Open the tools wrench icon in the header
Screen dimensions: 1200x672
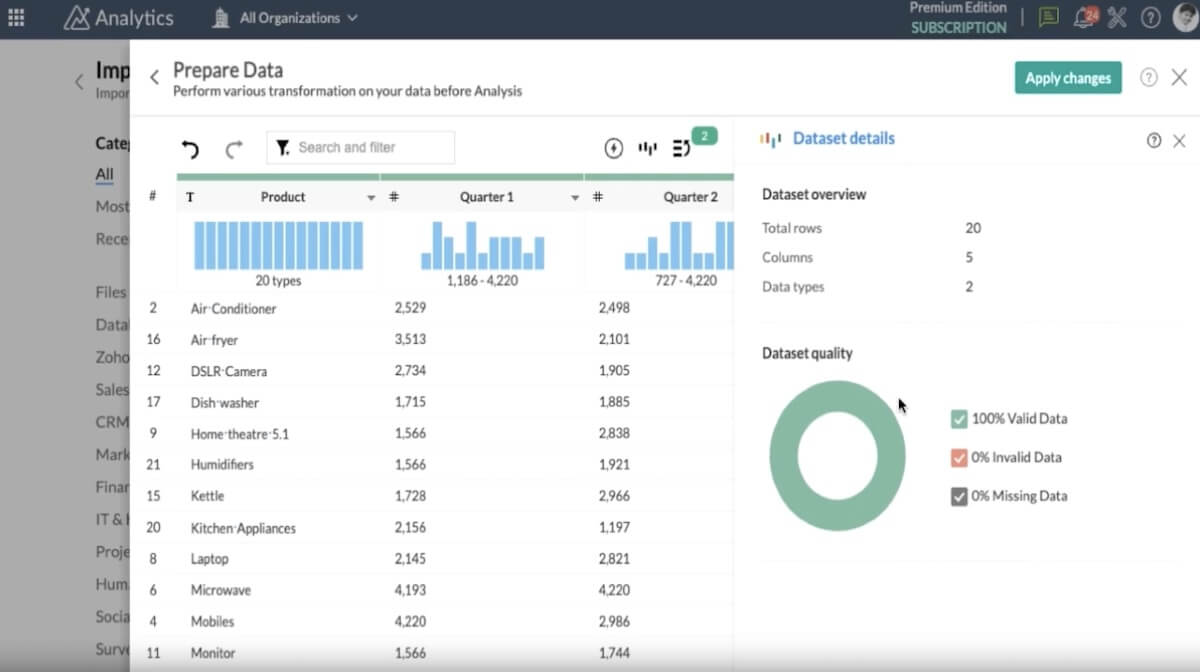[x=1117, y=17]
